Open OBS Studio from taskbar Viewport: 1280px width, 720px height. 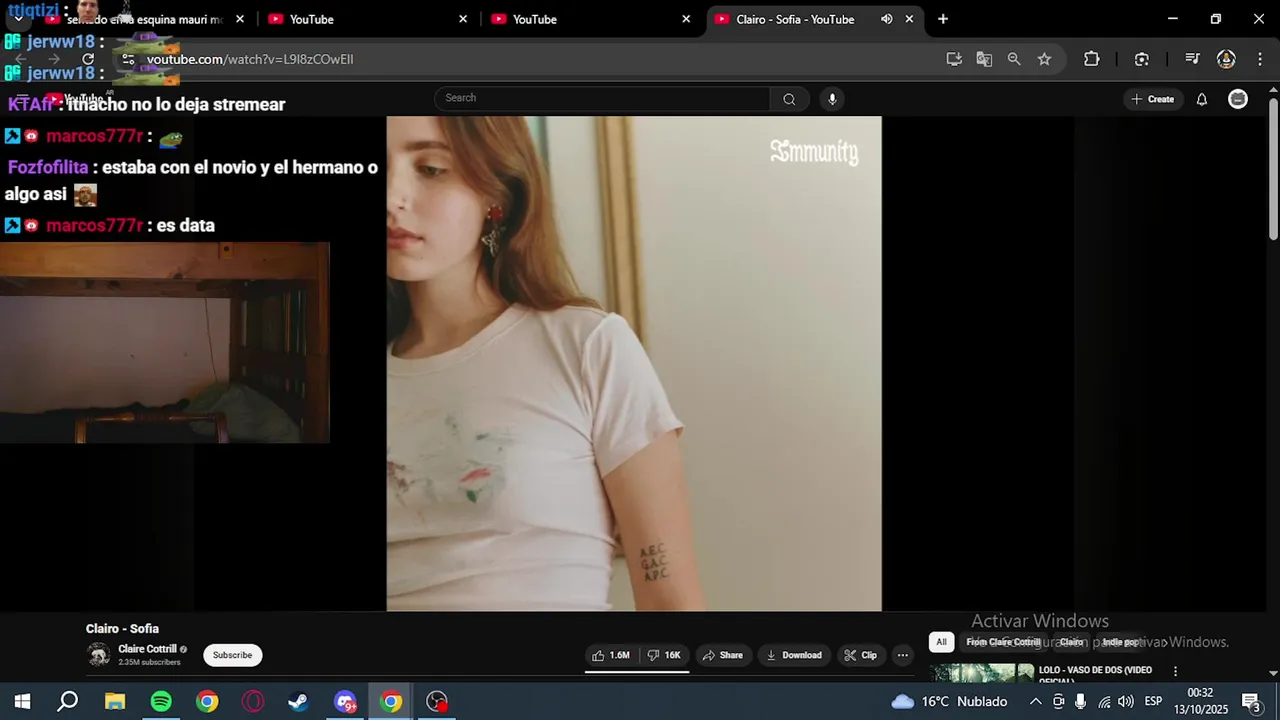click(x=437, y=702)
